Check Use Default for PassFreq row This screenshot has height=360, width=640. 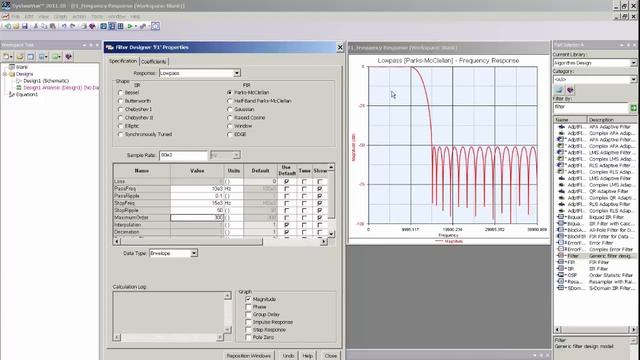tap(287, 189)
